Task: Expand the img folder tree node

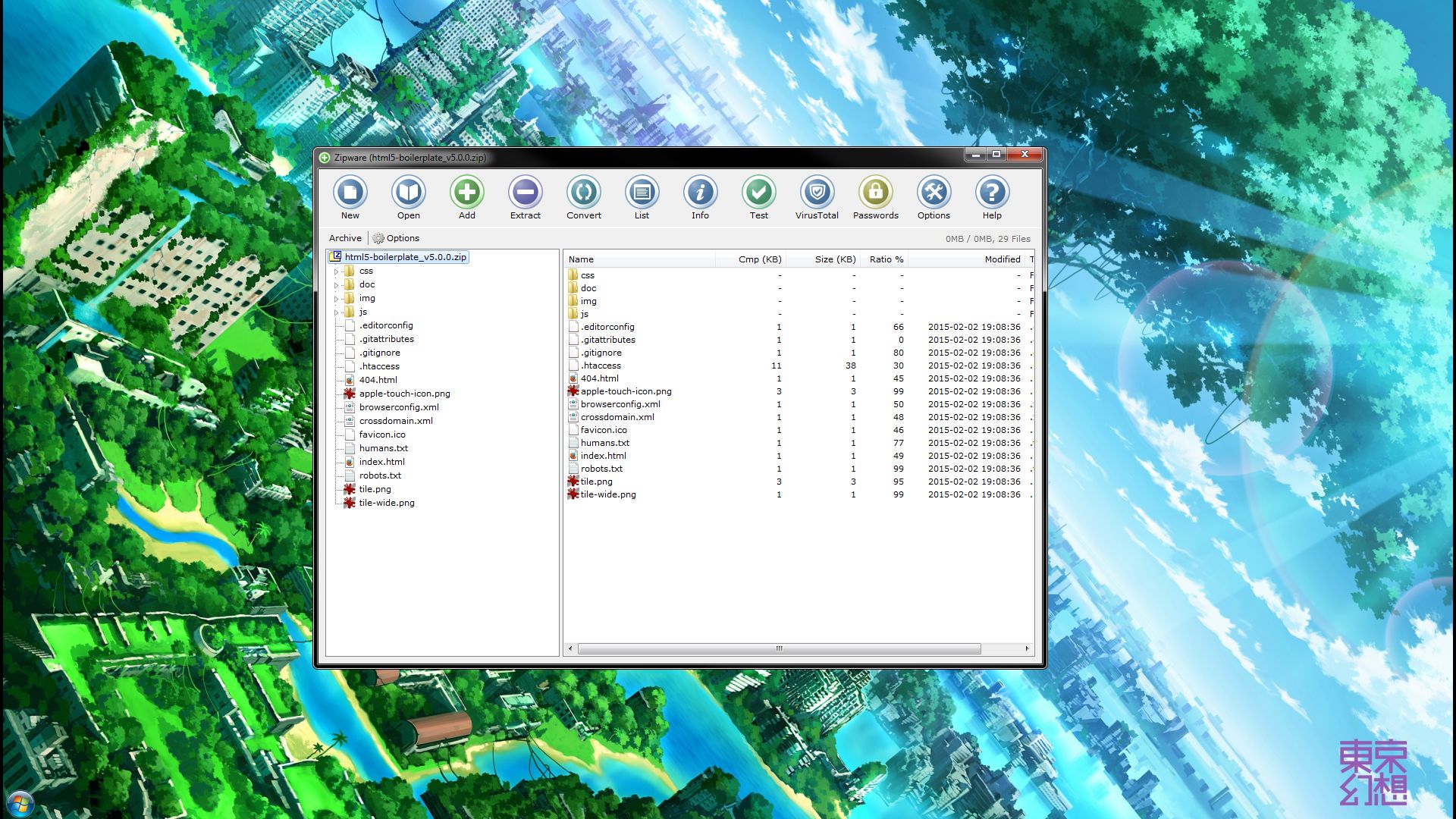Action: click(337, 299)
